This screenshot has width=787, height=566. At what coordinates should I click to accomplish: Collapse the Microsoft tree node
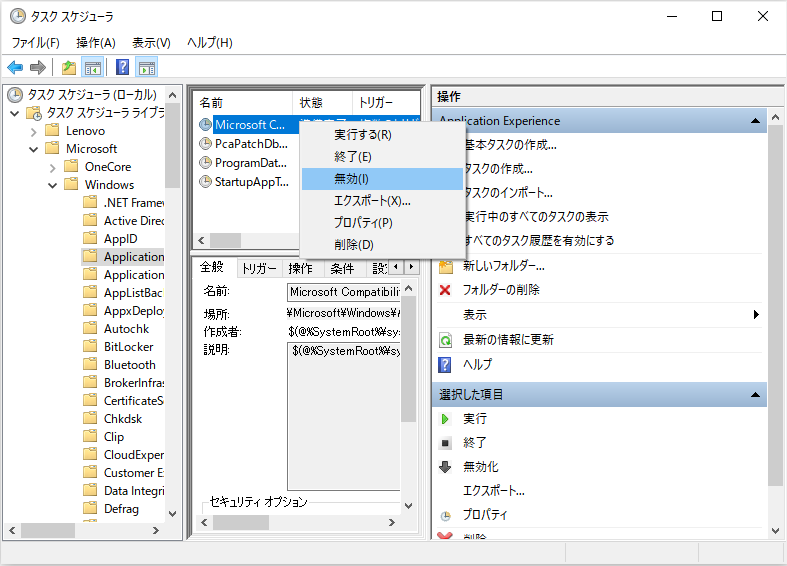(34, 149)
